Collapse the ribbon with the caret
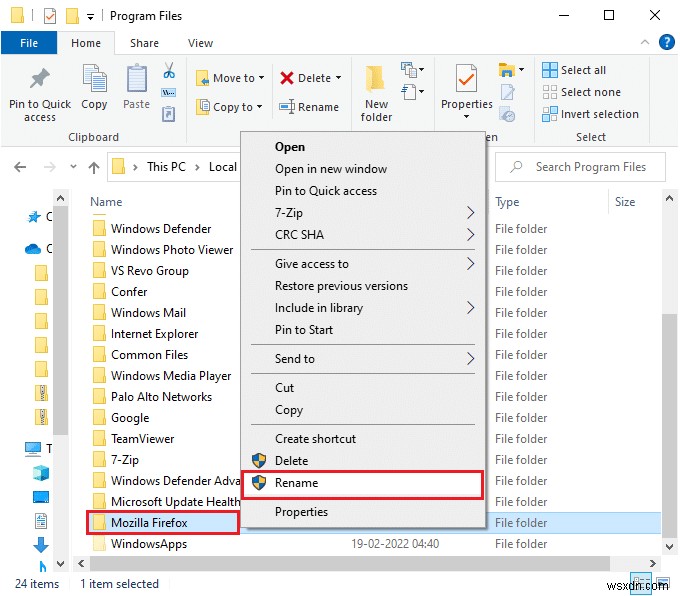680x596 pixels. [x=644, y=42]
